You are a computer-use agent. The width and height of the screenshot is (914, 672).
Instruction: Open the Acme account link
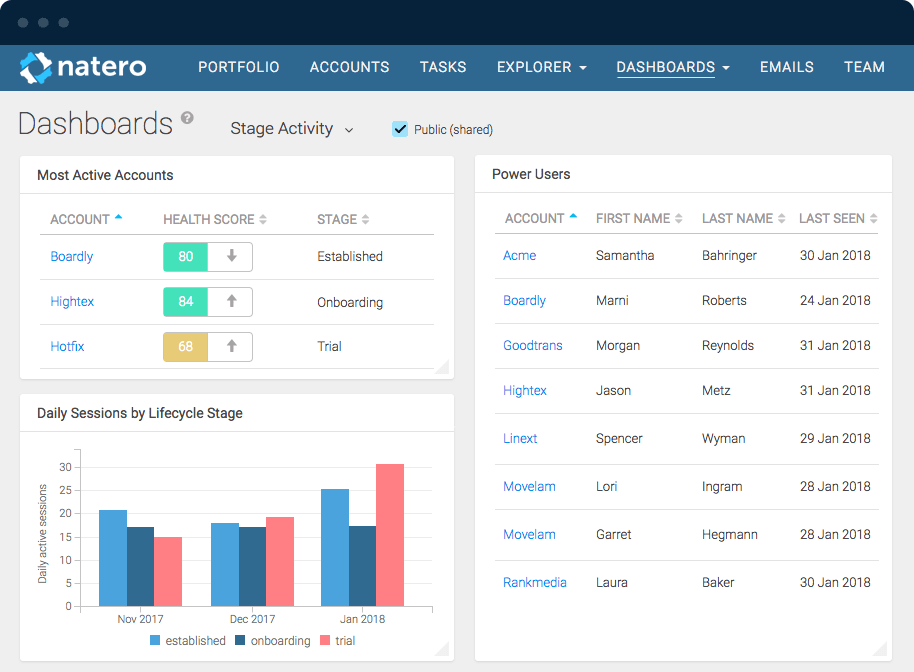pos(519,255)
